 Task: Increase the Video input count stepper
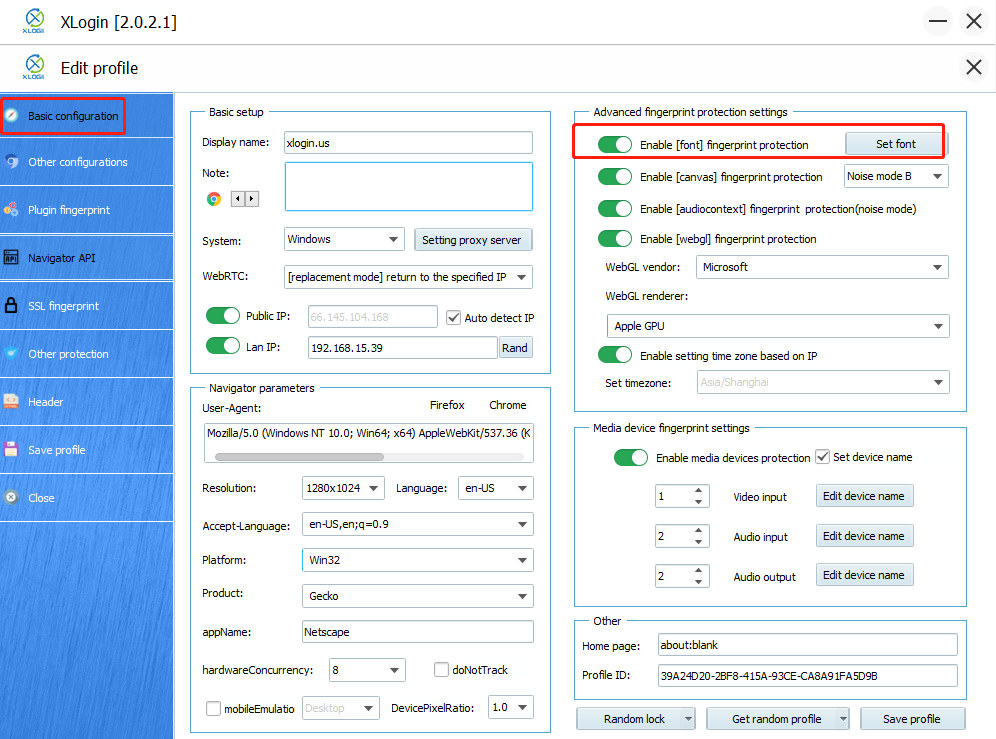point(699,490)
